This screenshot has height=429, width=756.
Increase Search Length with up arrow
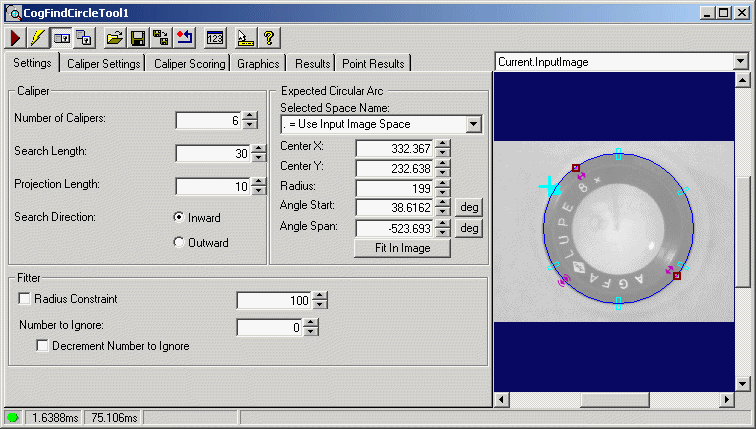(x=259, y=148)
